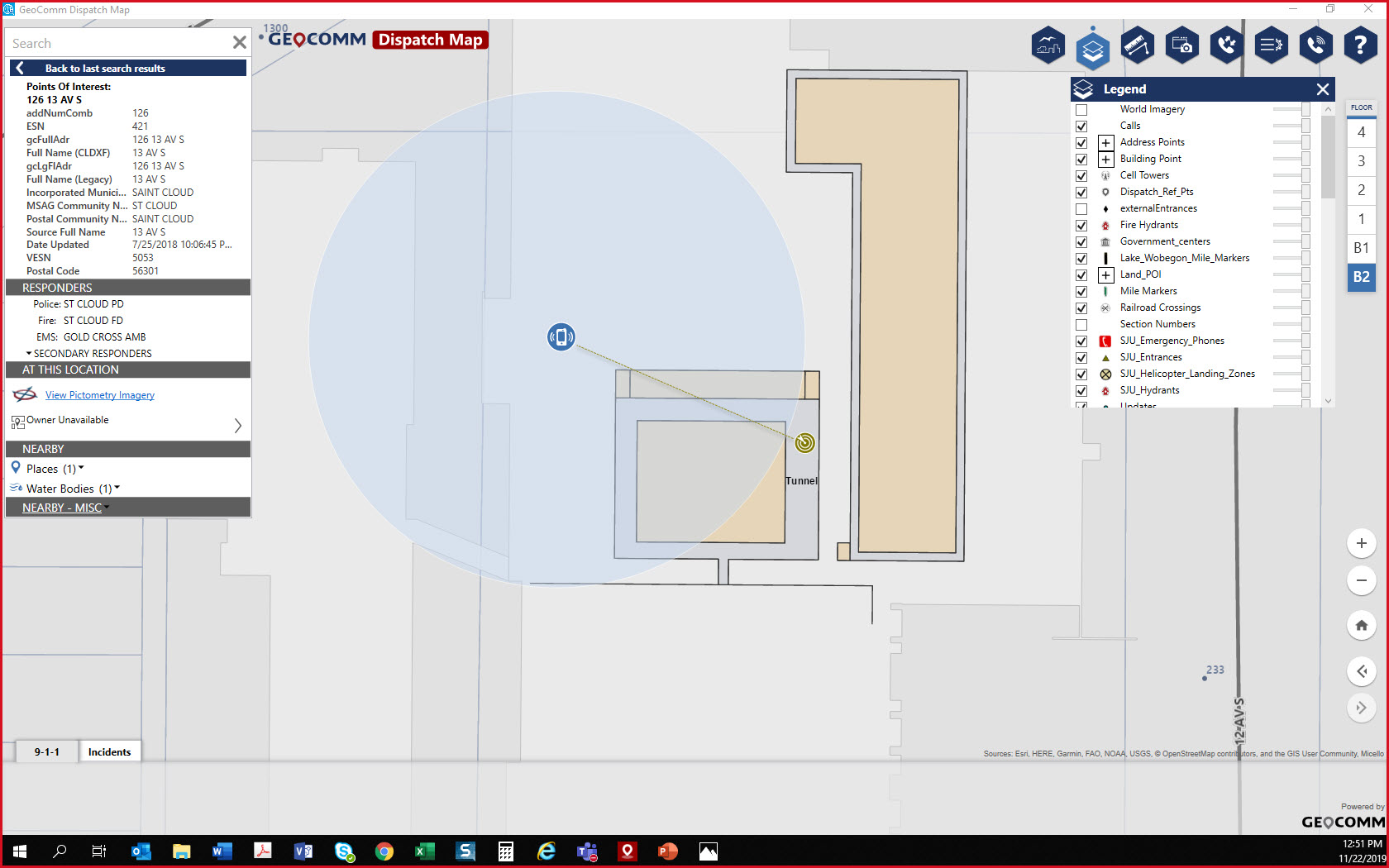Toggle the Fire Hydrants layer checkbox

[x=1081, y=225]
